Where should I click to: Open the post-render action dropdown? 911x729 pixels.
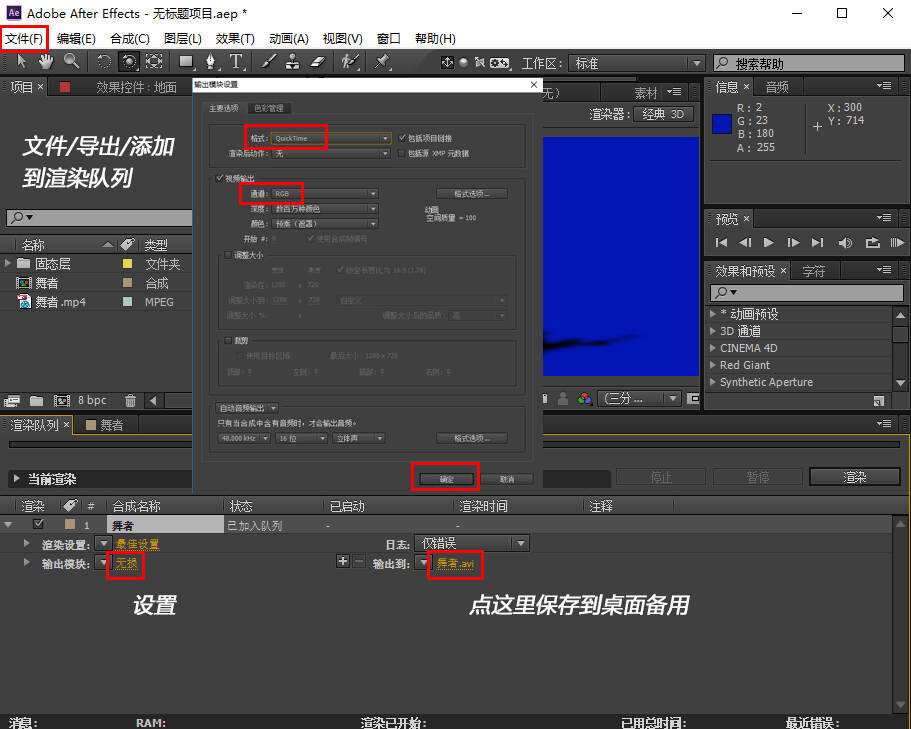coord(331,153)
